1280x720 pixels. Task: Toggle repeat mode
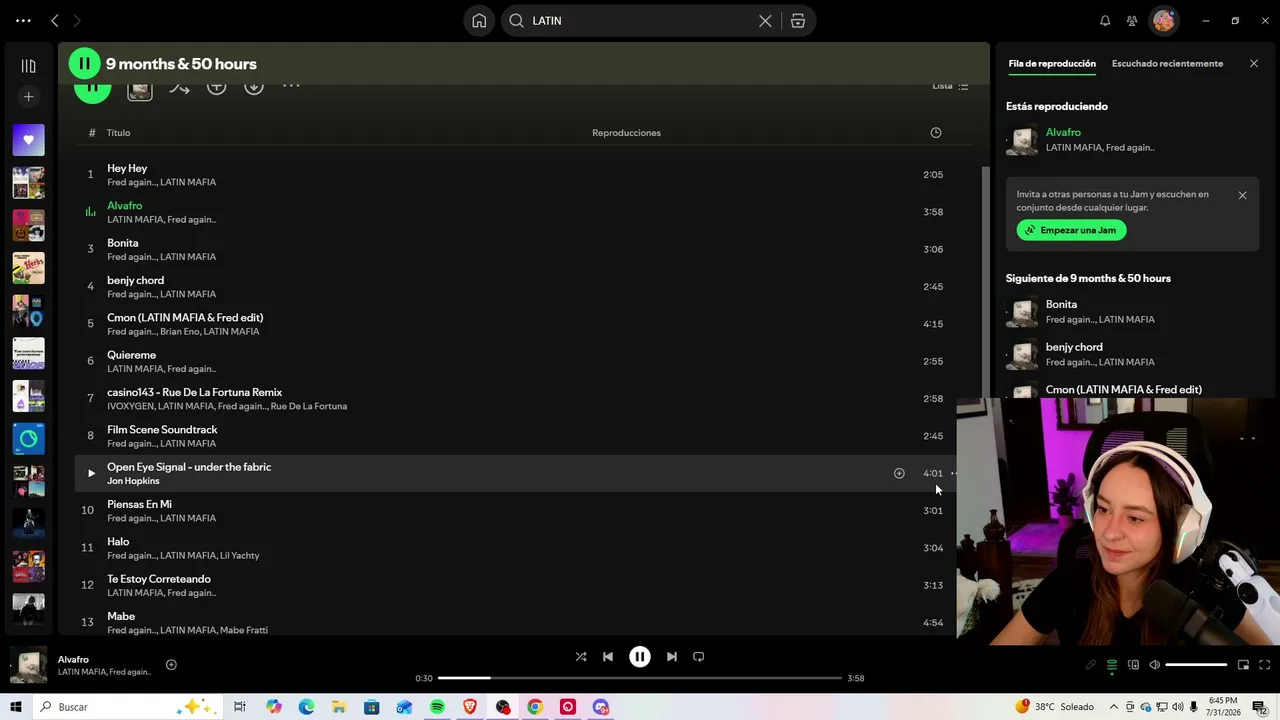[699, 657]
